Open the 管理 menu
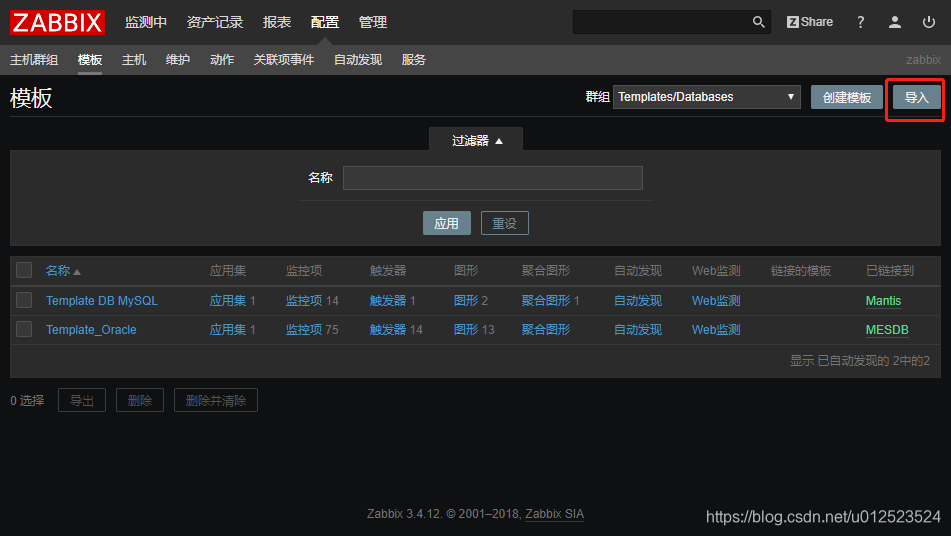The height and width of the screenshot is (536, 951). [372, 22]
